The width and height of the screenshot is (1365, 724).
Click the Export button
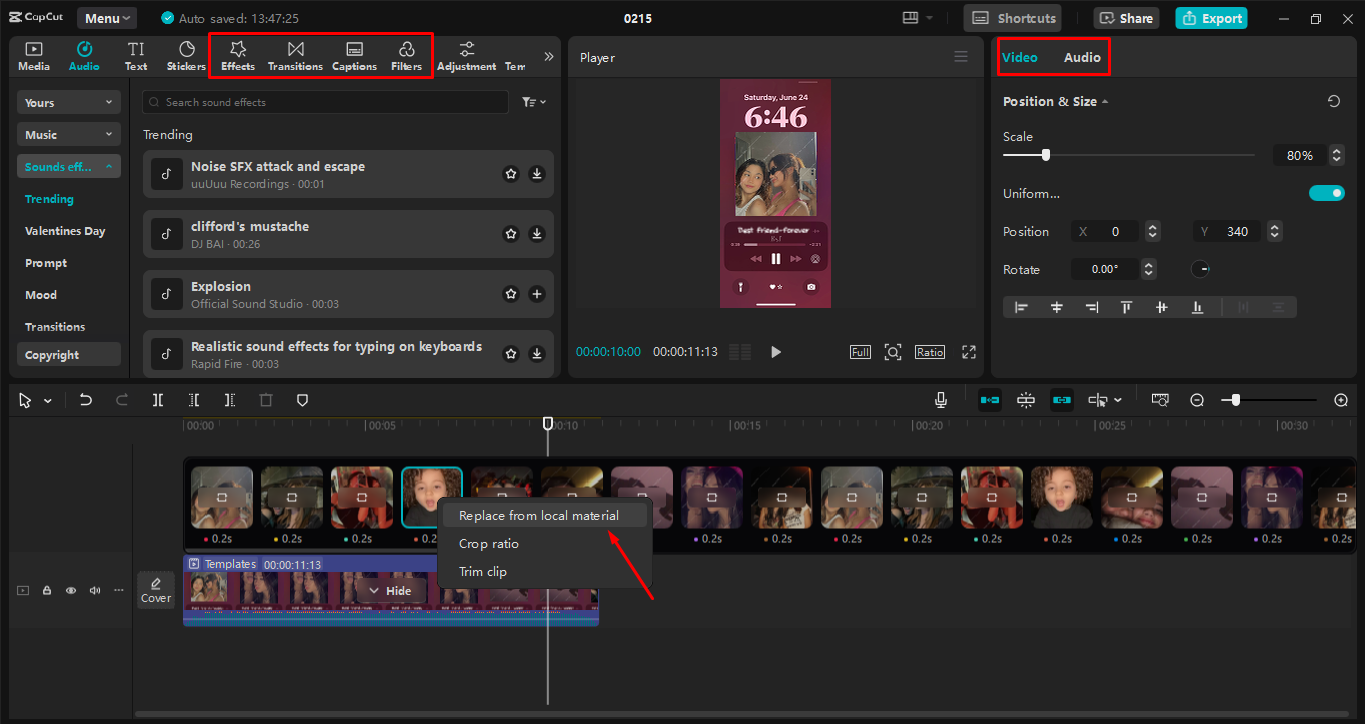click(x=1211, y=18)
